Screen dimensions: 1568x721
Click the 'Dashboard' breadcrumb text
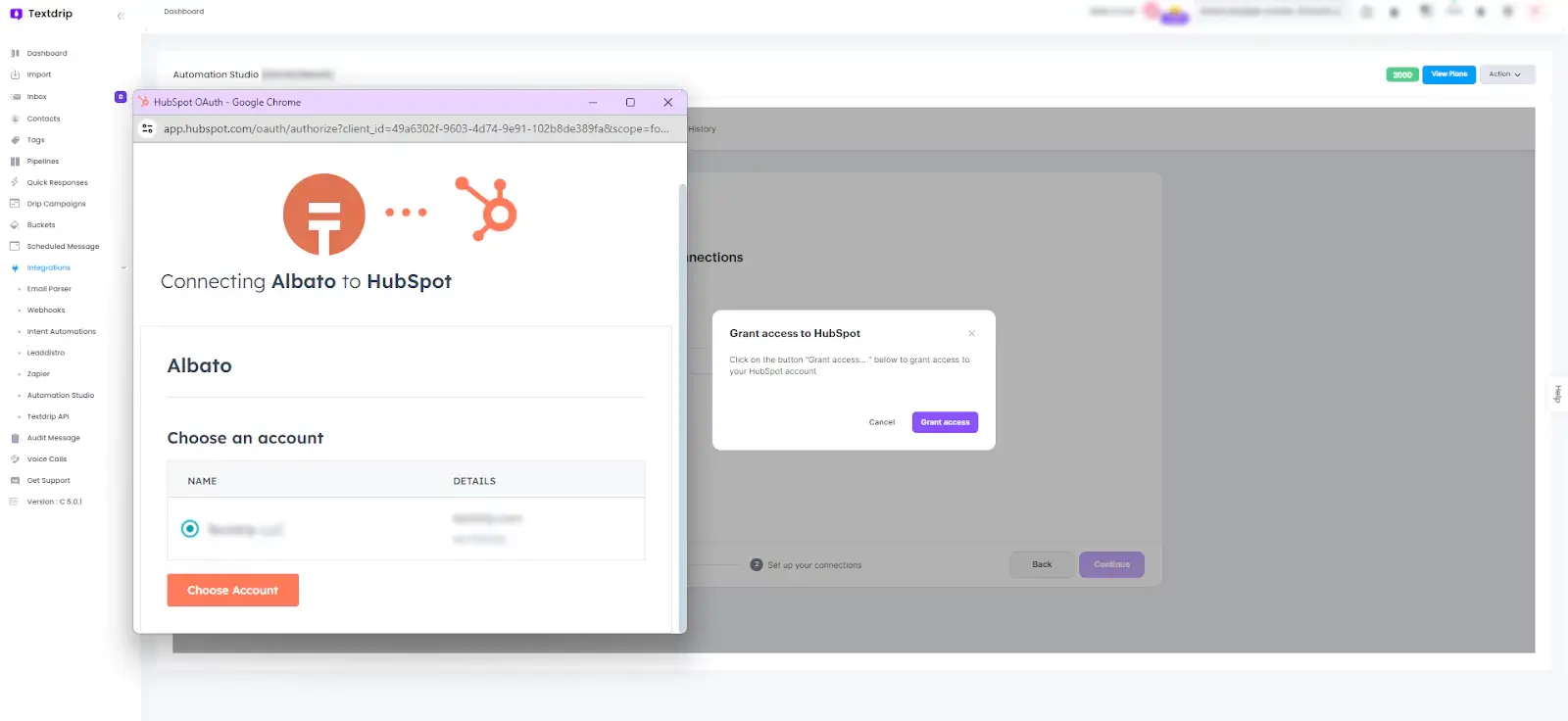pos(184,12)
